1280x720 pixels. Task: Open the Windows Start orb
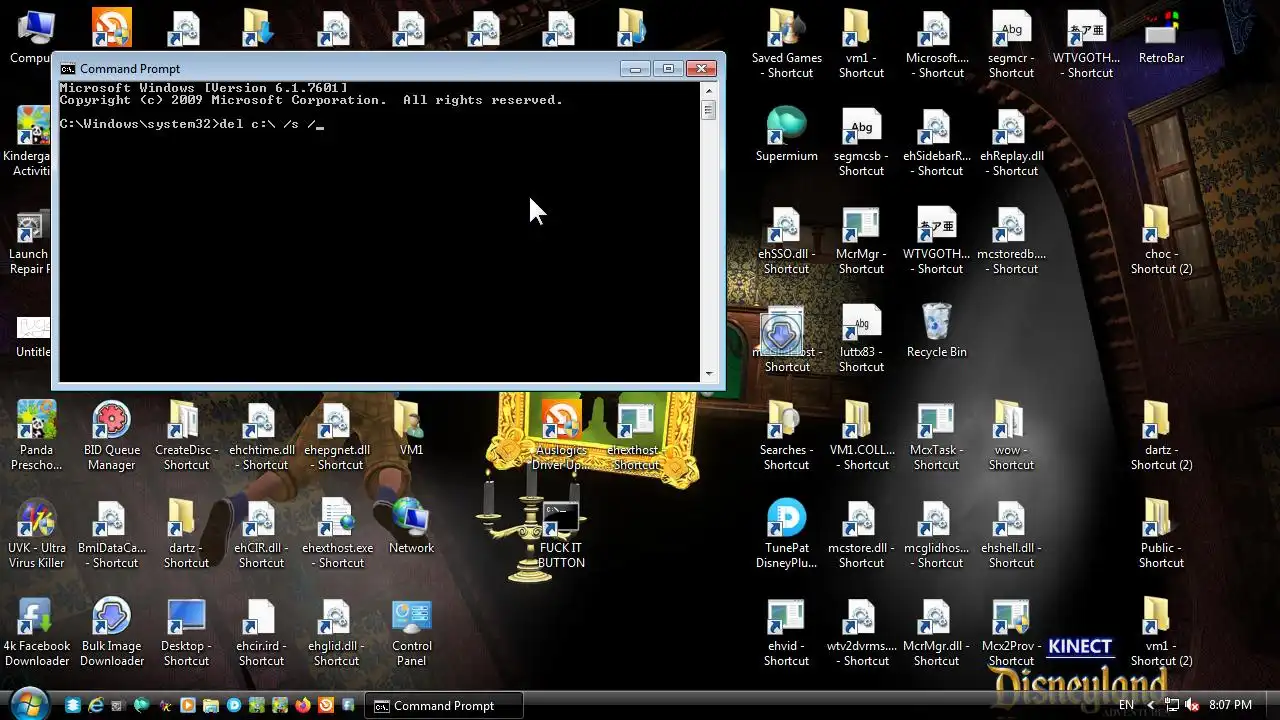pyautogui.click(x=30, y=704)
